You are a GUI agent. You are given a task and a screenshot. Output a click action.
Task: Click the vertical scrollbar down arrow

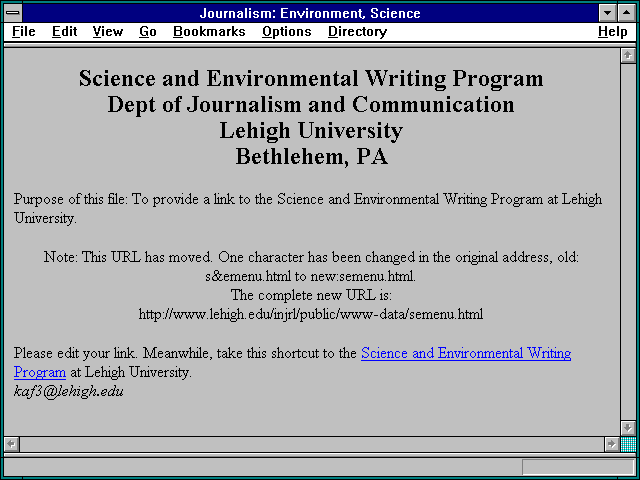[x=628, y=428]
